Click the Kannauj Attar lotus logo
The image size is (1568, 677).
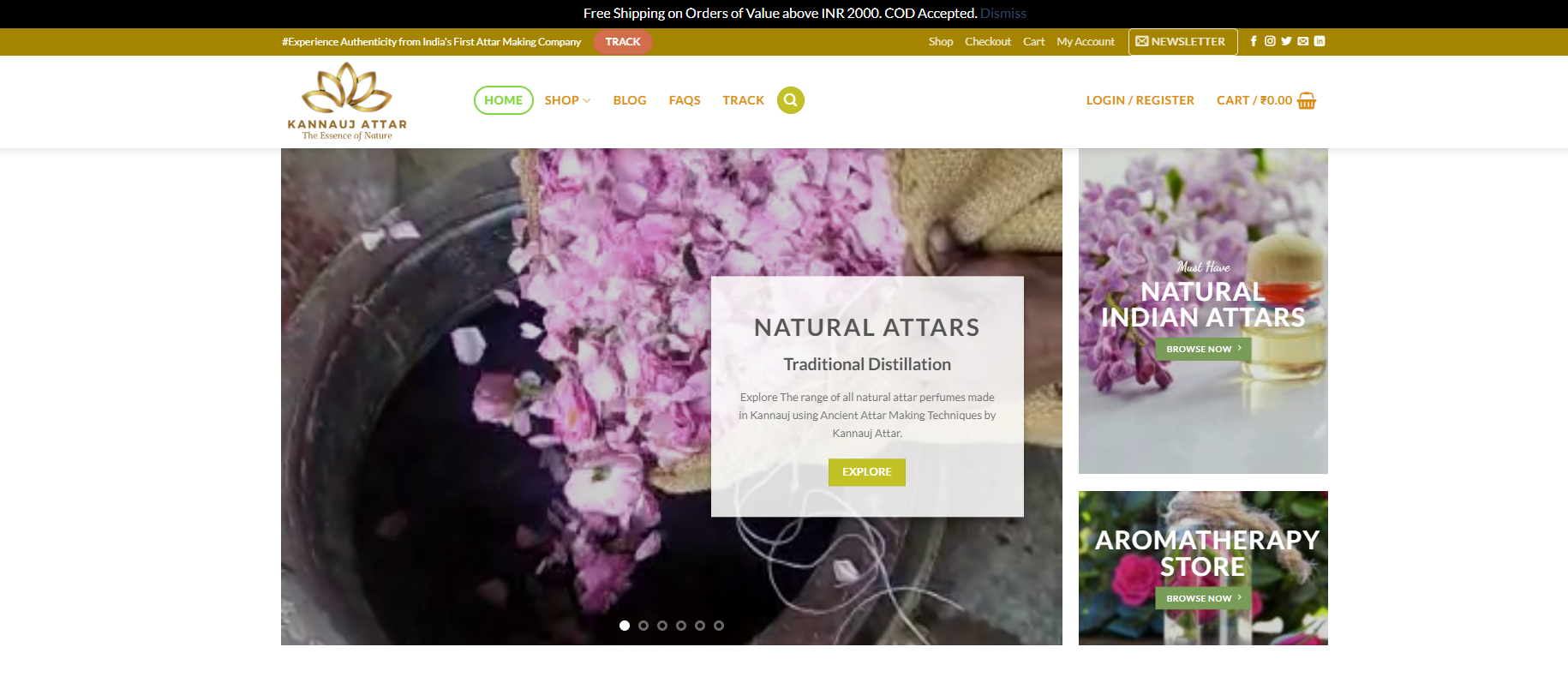(347, 101)
